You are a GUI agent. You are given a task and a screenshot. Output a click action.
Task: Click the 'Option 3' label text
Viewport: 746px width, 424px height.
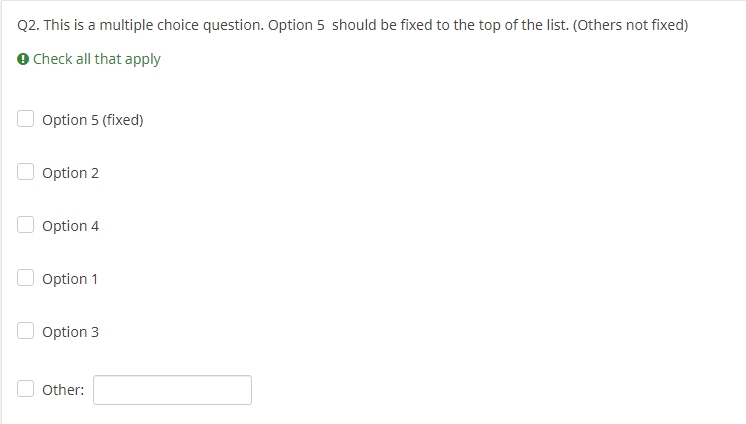tap(70, 332)
